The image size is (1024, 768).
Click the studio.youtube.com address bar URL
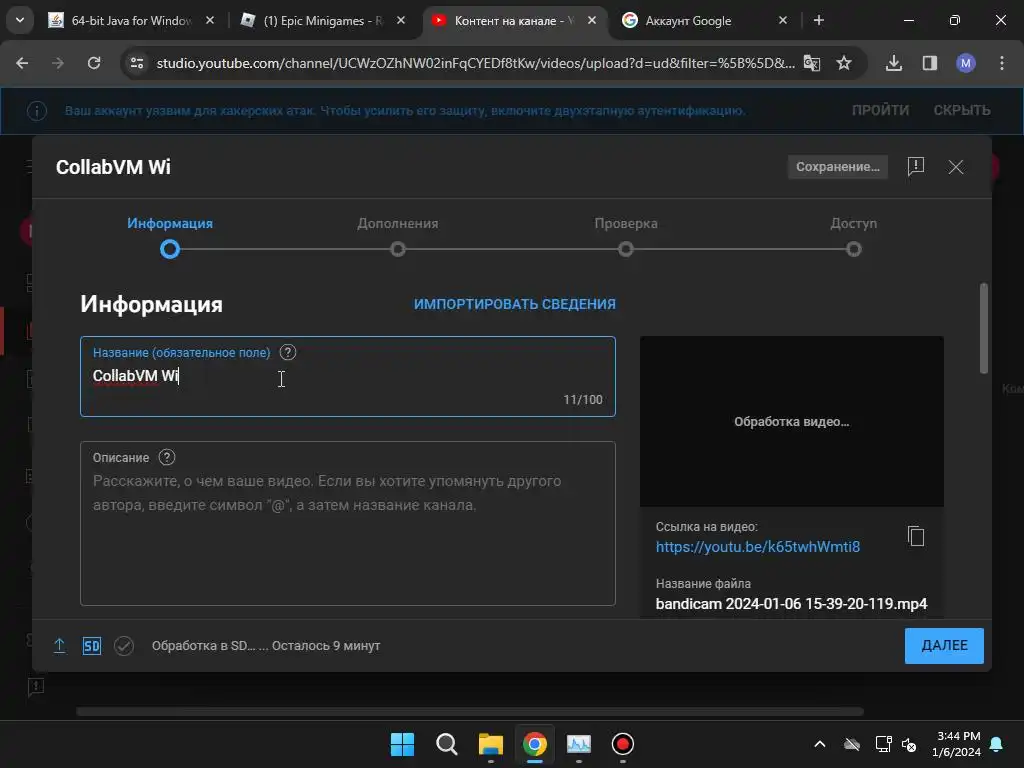click(475, 63)
